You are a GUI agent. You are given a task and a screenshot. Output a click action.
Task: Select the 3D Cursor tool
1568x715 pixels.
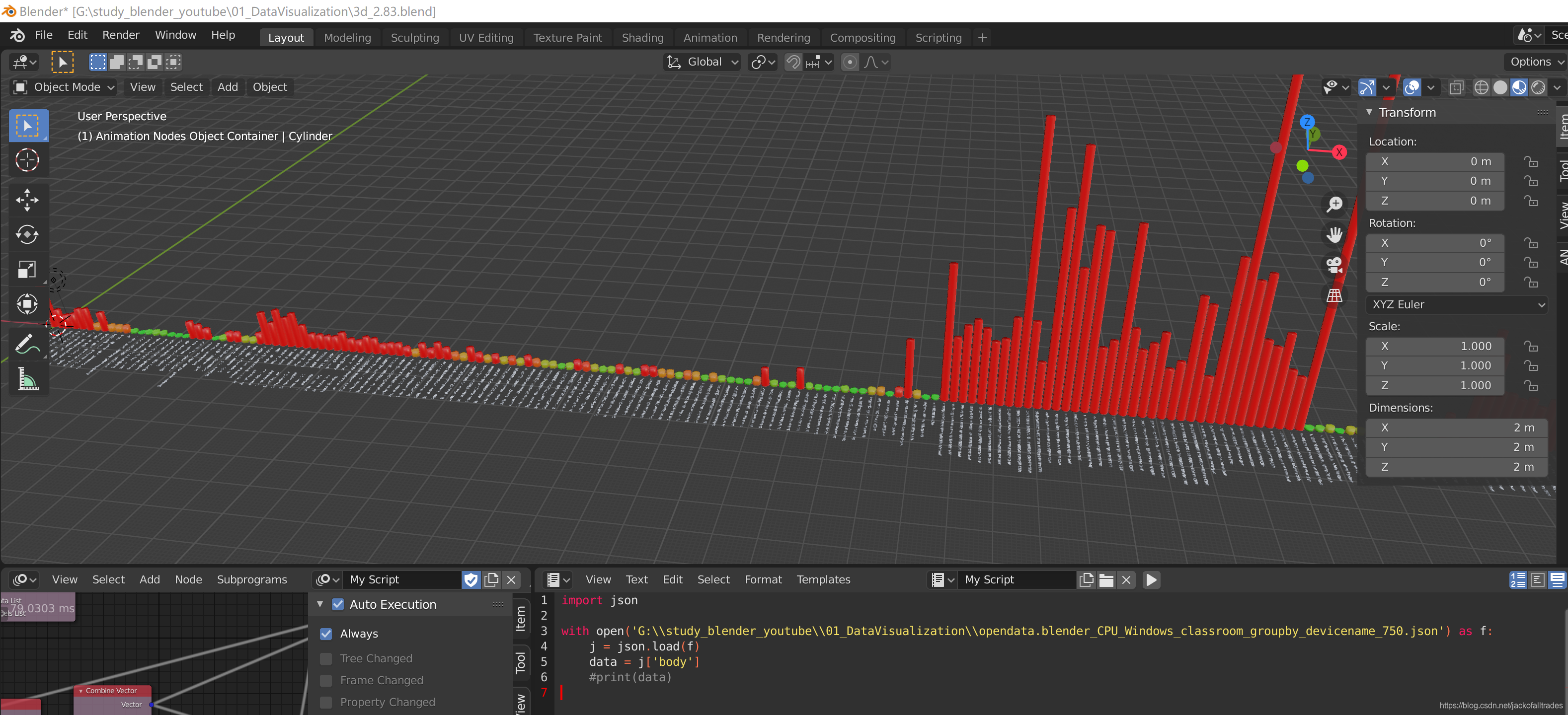pyautogui.click(x=27, y=160)
